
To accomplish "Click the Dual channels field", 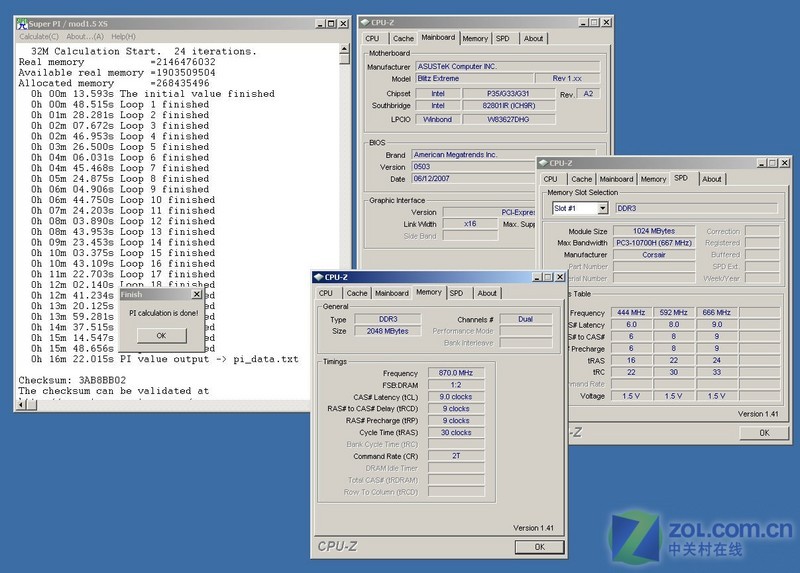I will coord(526,319).
